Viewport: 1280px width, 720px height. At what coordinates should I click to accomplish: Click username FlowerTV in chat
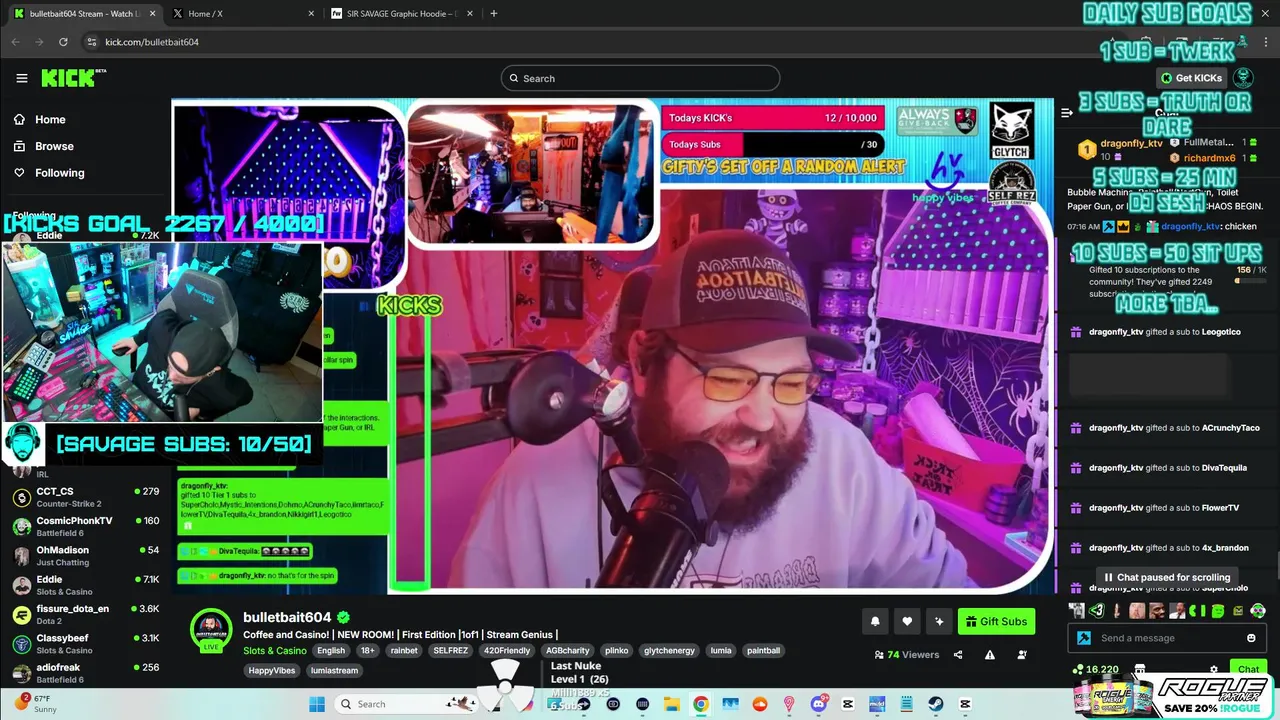pos(1220,508)
